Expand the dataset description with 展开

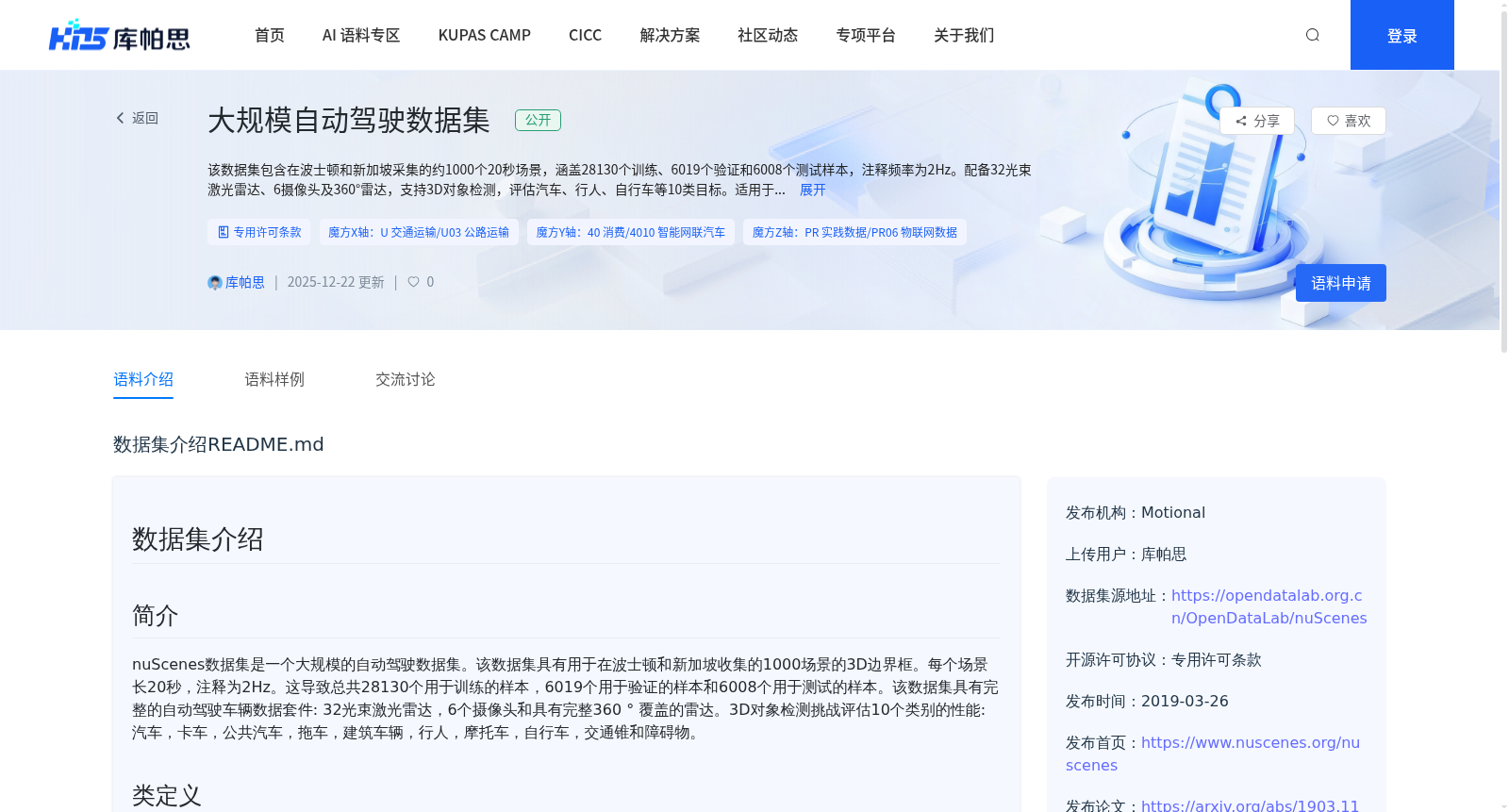pyautogui.click(x=812, y=190)
